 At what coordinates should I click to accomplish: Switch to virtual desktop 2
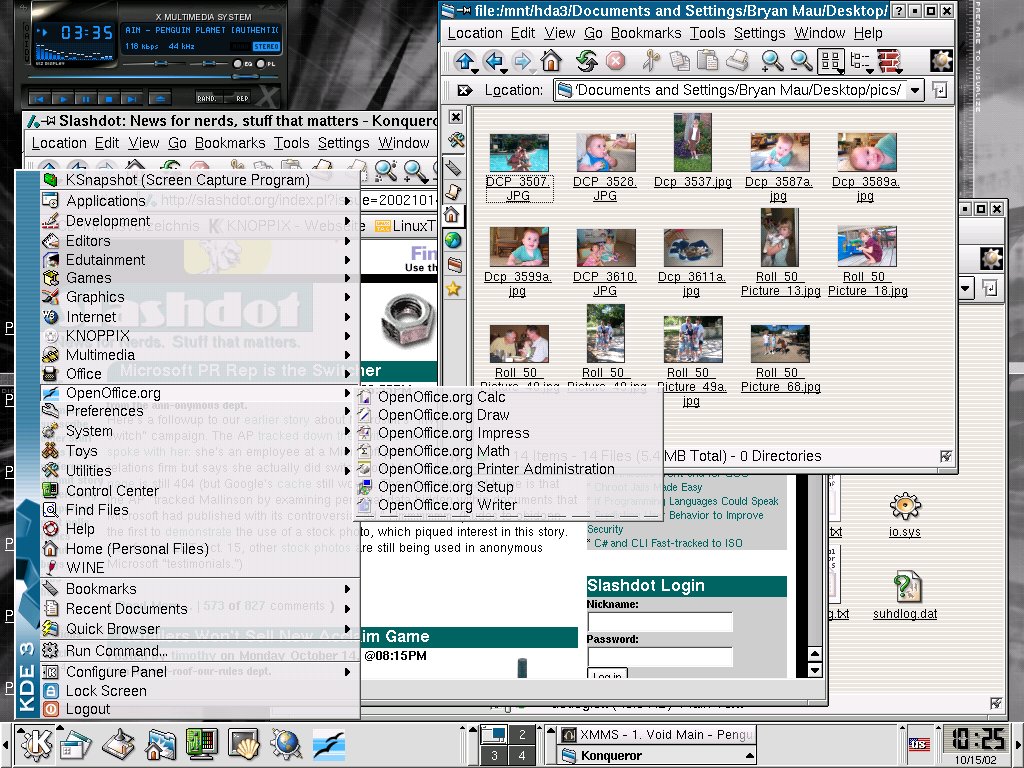(522, 735)
